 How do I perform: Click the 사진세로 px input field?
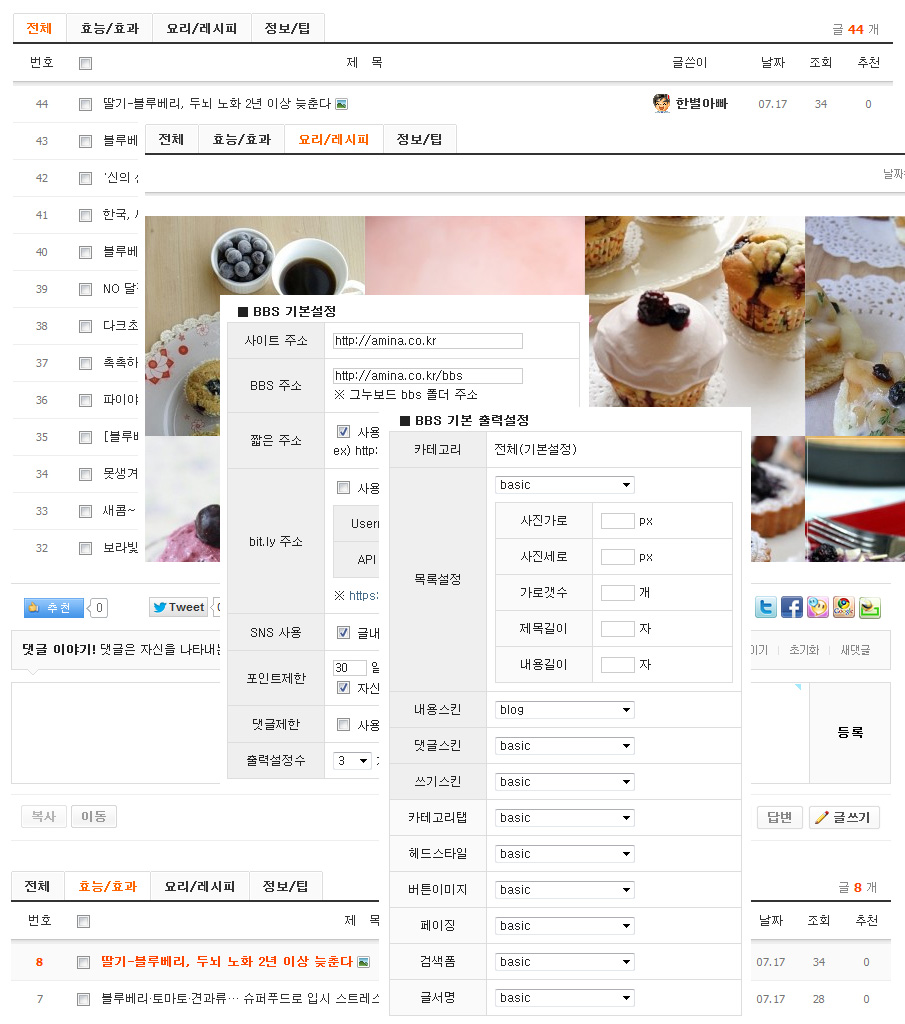click(x=618, y=556)
